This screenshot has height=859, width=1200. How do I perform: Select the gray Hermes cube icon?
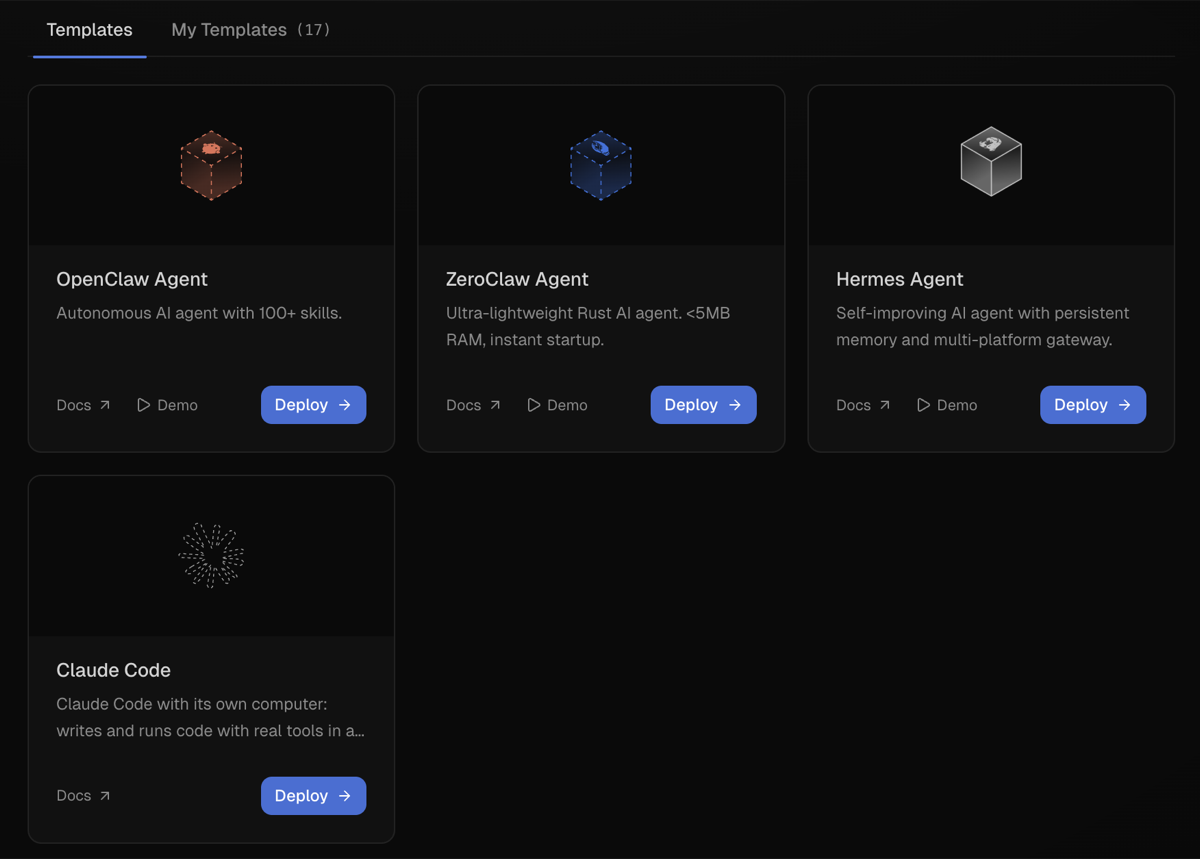[x=991, y=161]
